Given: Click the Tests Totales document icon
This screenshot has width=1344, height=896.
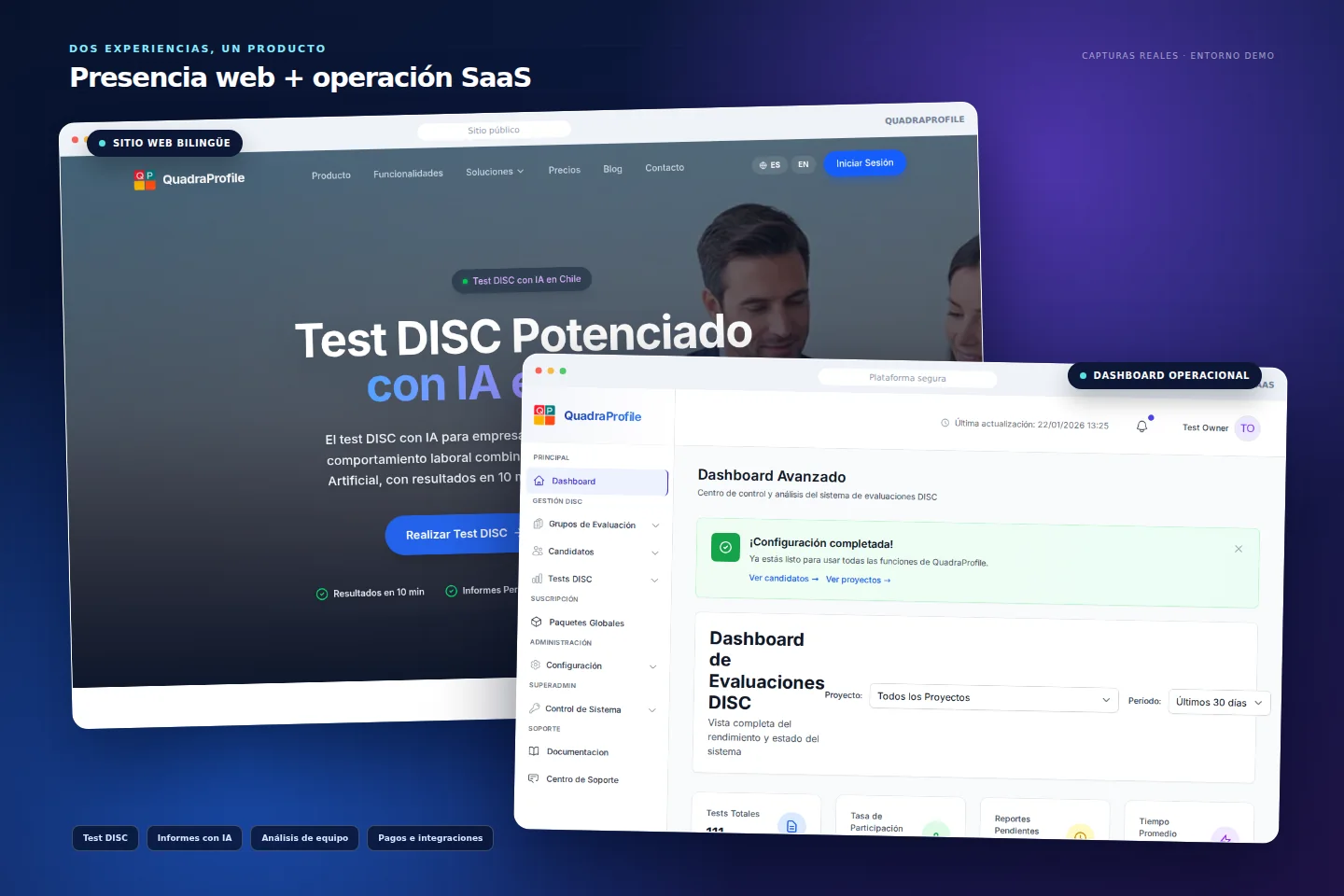Looking at the screenshot, I should point(791,825).
